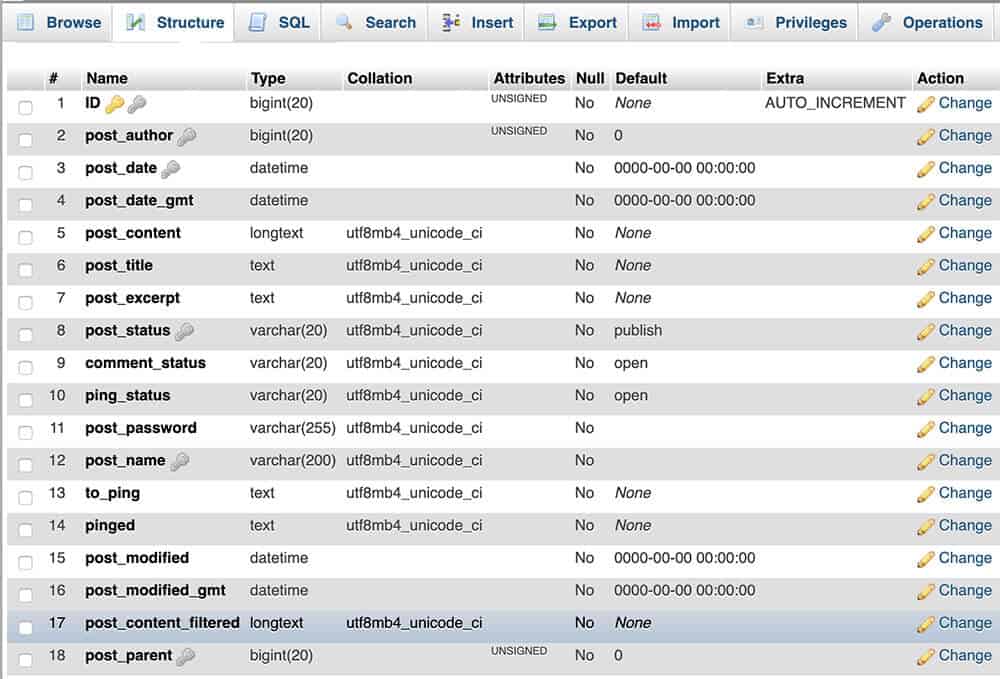
Task: Open the Browse tab
Action: pos(59,22)
